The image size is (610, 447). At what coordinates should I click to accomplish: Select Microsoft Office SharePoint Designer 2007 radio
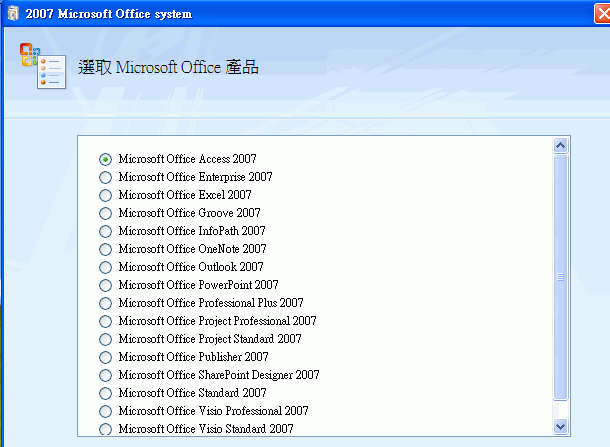tap(105, 375)
